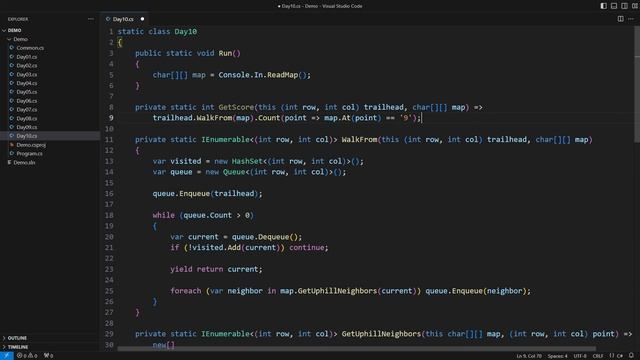This screenshot has width=640, height=360.
Task: Click 'WalkFrom' method name on line 11
Action: [x=359, y=140]
